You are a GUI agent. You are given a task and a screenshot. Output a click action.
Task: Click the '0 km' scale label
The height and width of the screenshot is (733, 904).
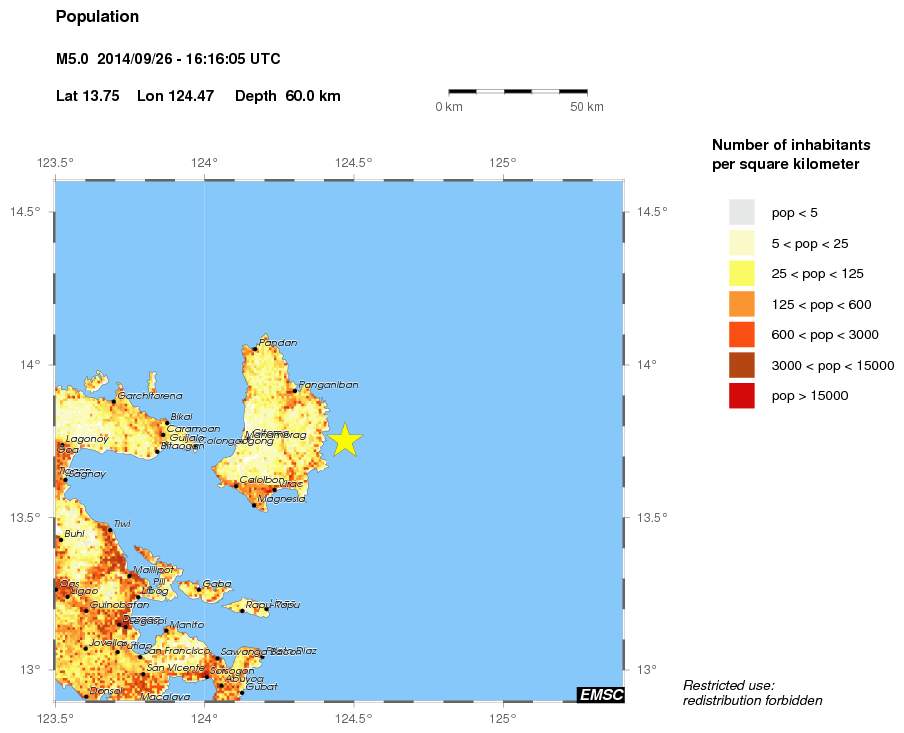tap(449, 107)
